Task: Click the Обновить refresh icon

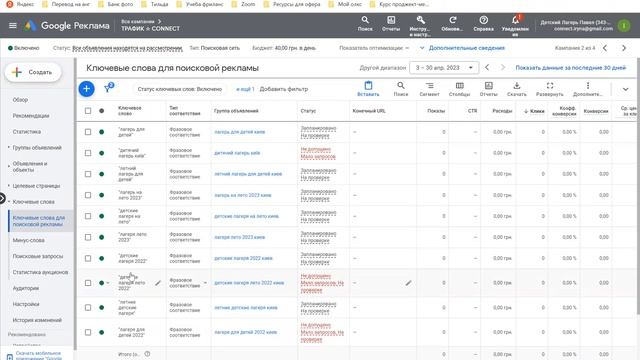Action: point(452,23)
